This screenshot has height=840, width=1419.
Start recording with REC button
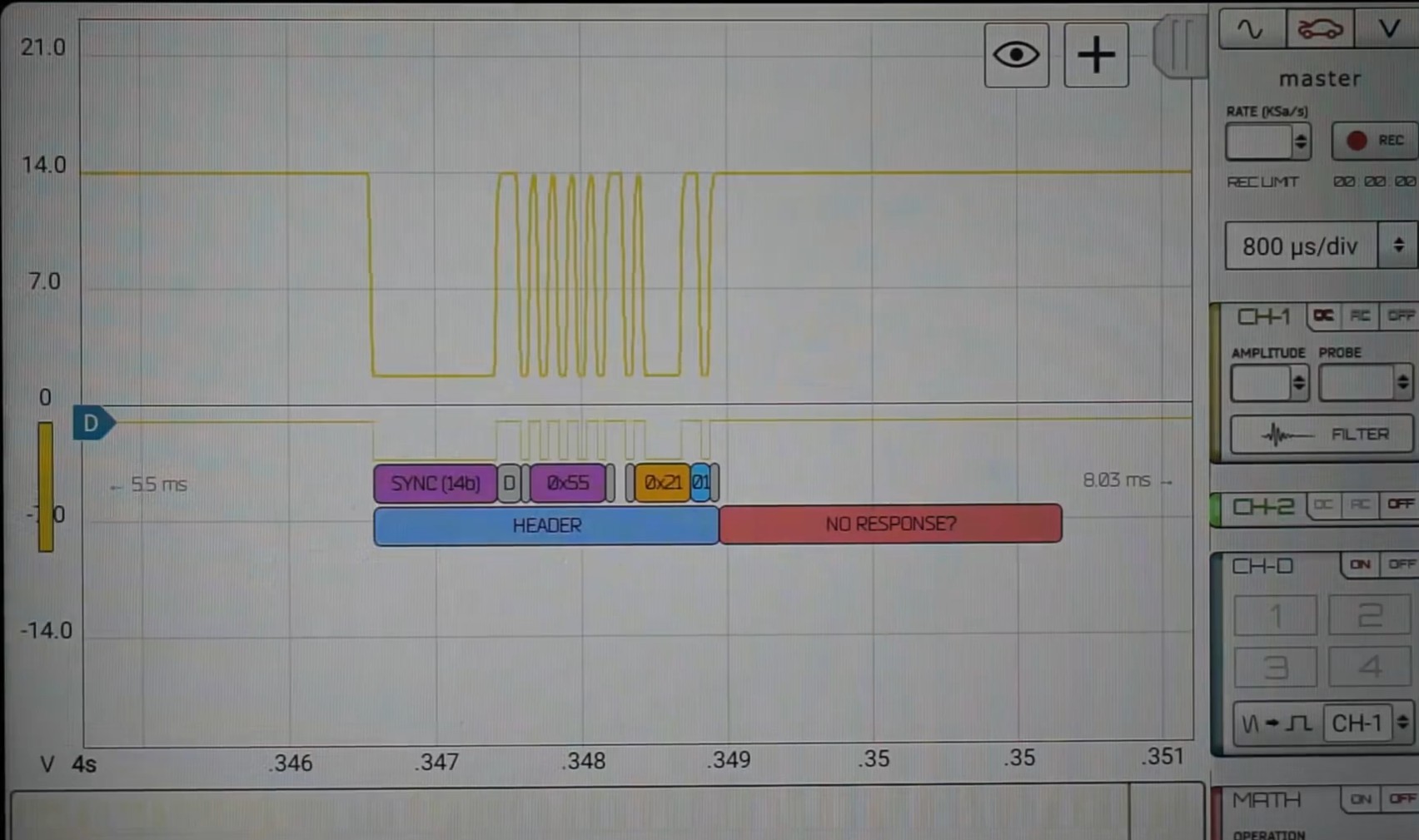pyautogui.click(x=1375, y=141)
